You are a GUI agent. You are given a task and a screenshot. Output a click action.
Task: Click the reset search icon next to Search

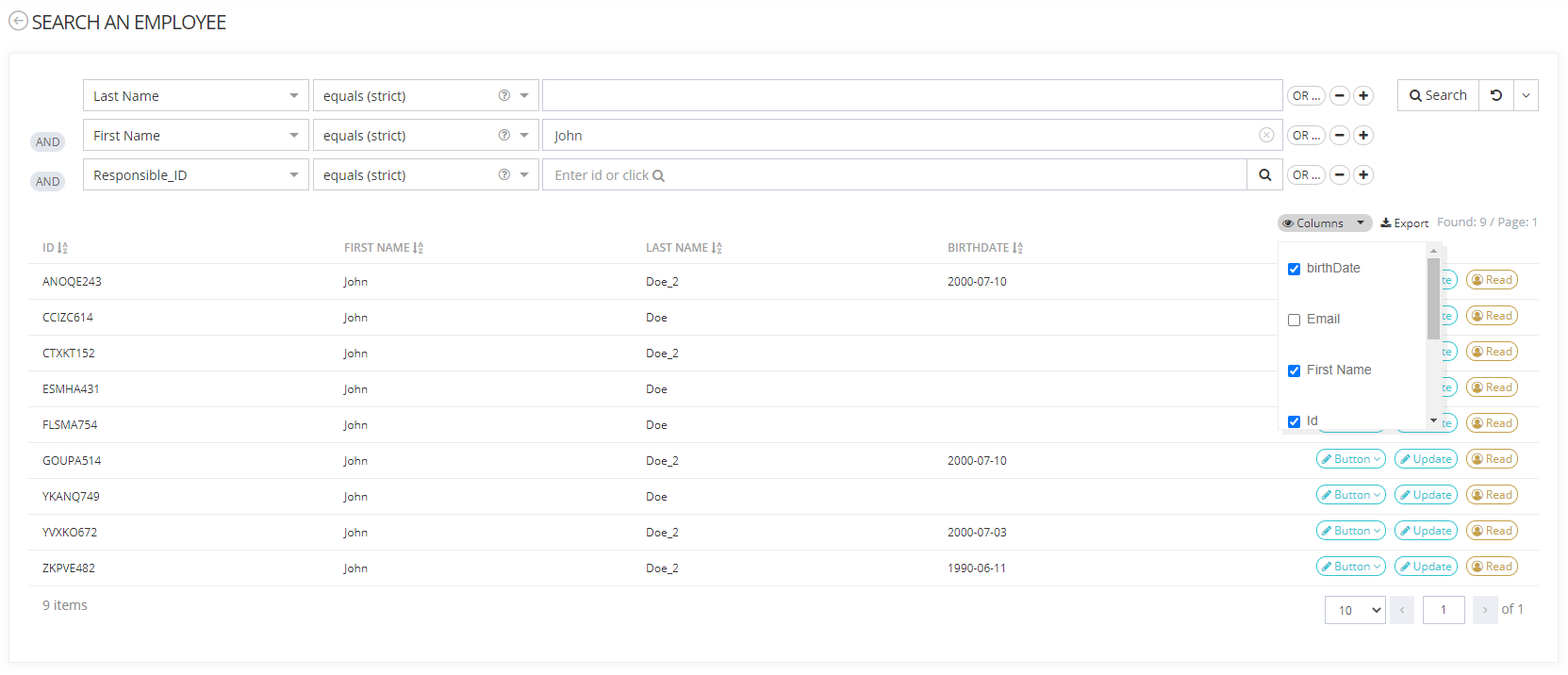(x=1495, y=95)
